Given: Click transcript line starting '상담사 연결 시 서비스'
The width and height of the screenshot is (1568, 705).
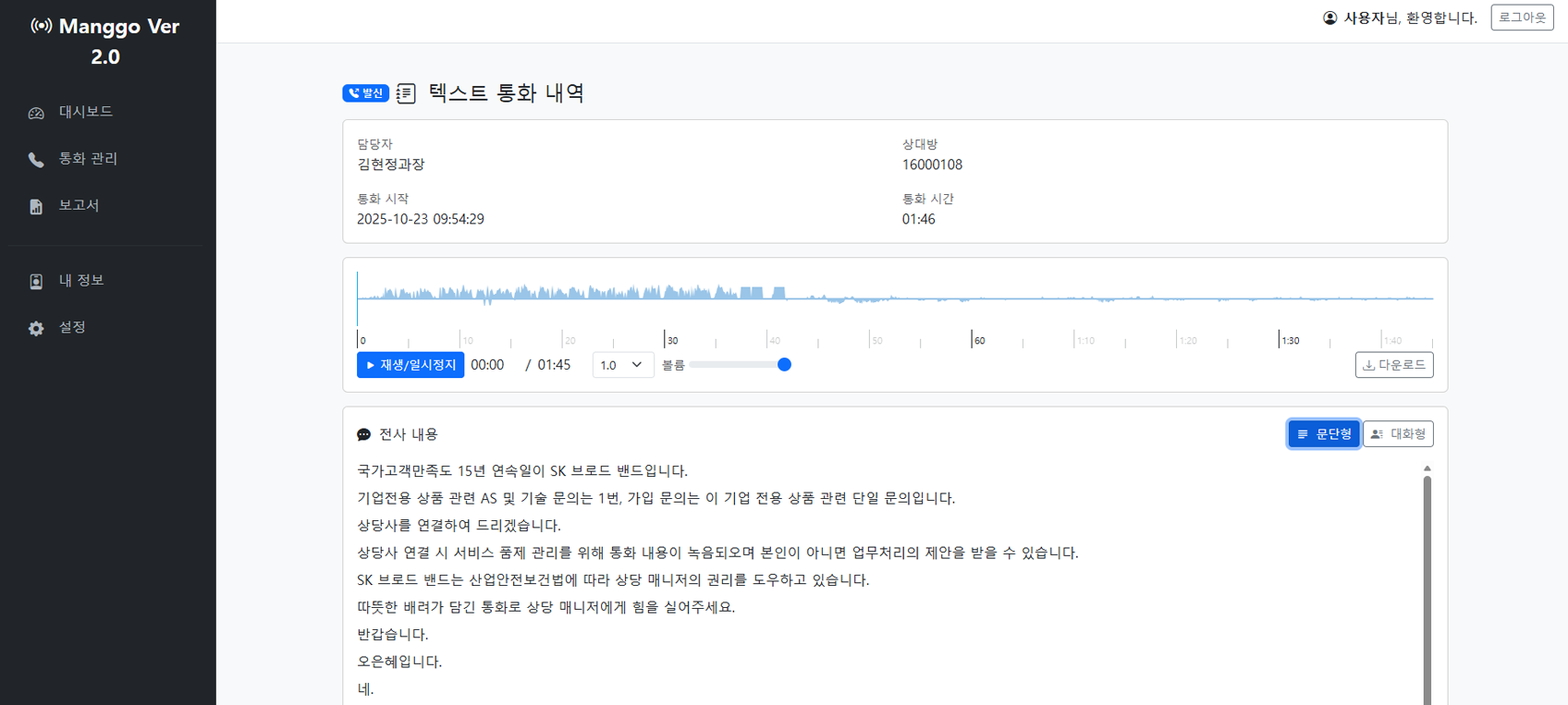Looking at the screenshot, I should tap(717, 553).
